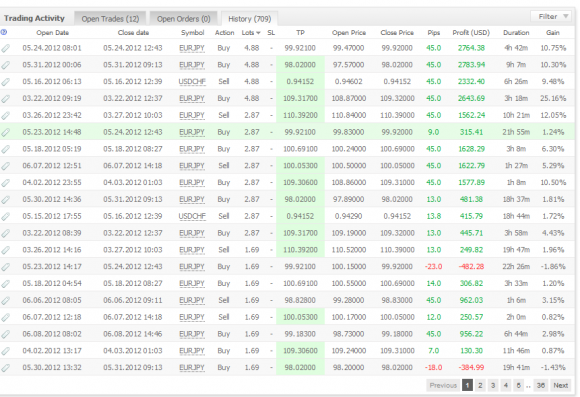Jump to last page 36
Viewport: 580px width, 397px height.
540,386
